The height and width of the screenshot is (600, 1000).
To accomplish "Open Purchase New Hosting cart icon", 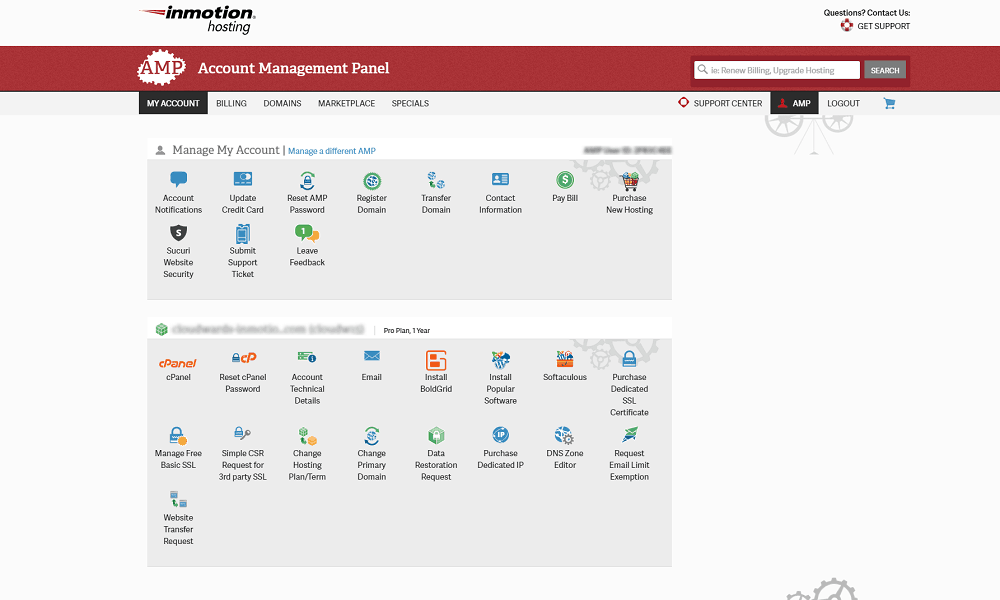I will pos(629,181).
